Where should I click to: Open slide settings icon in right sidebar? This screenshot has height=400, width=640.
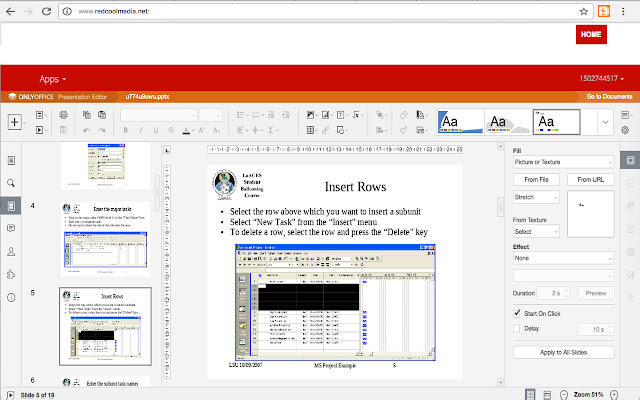point(628,160)
